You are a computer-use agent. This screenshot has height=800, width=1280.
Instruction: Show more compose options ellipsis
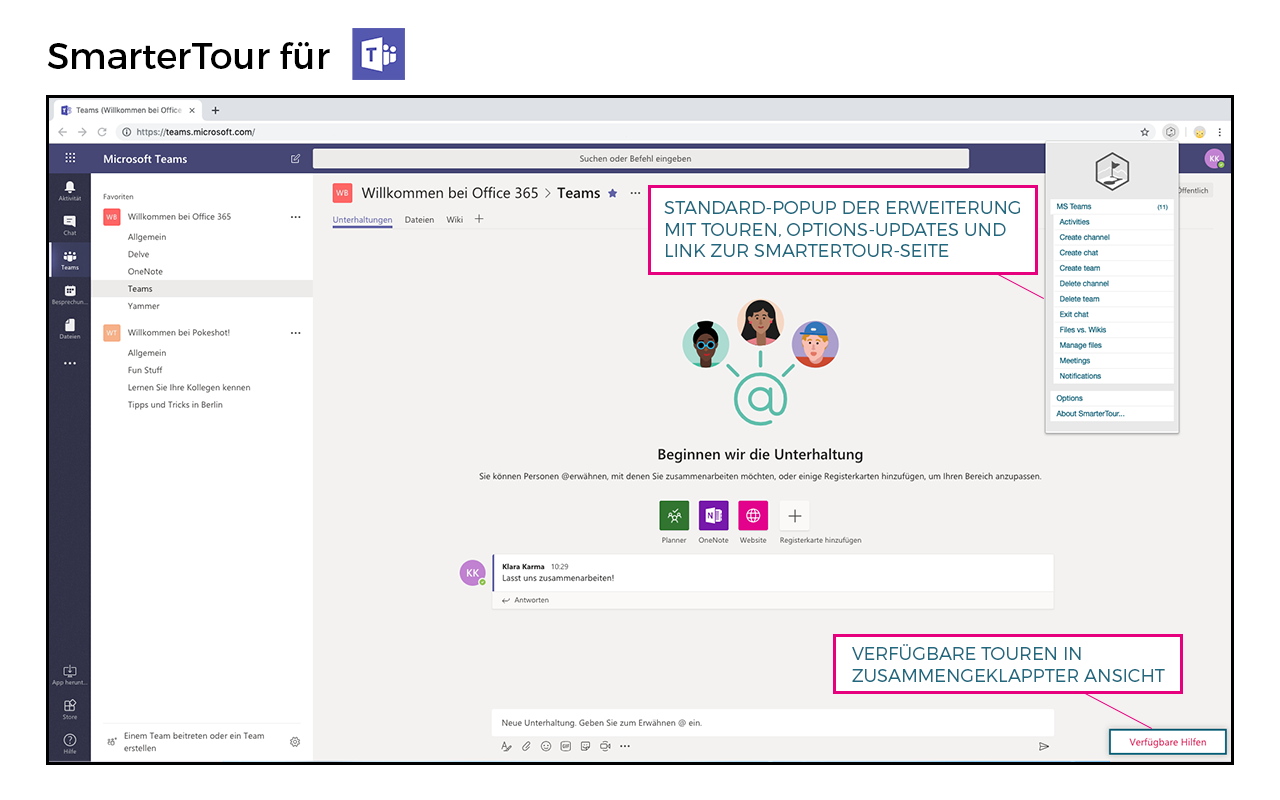(x=625, y=746)
